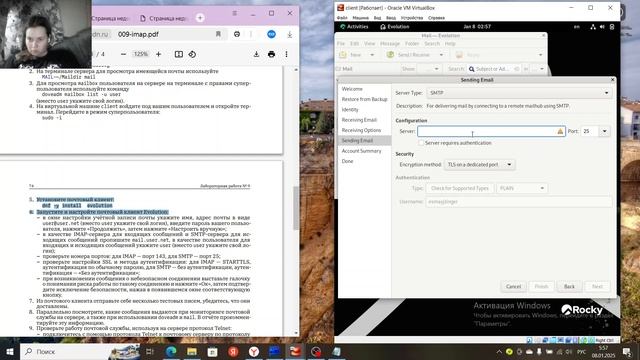Download the PDF from the viewer toolbar
Image resolution: width=640 pixels, height=360 pixels.
pyautogui.click(x=256, y=54)
